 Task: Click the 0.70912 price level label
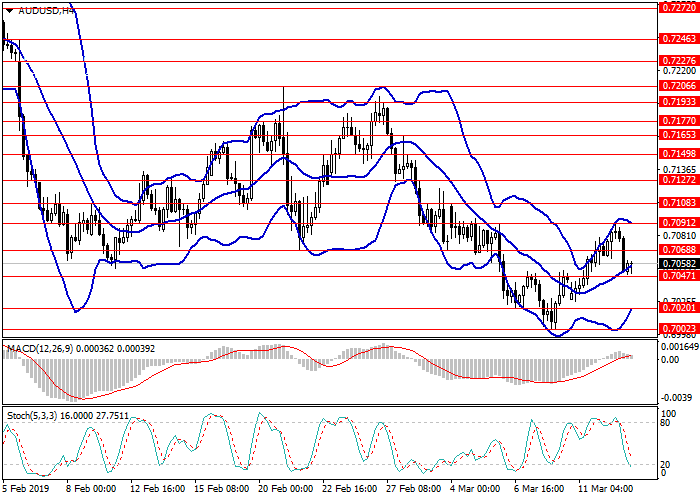(x=677, y=222)
